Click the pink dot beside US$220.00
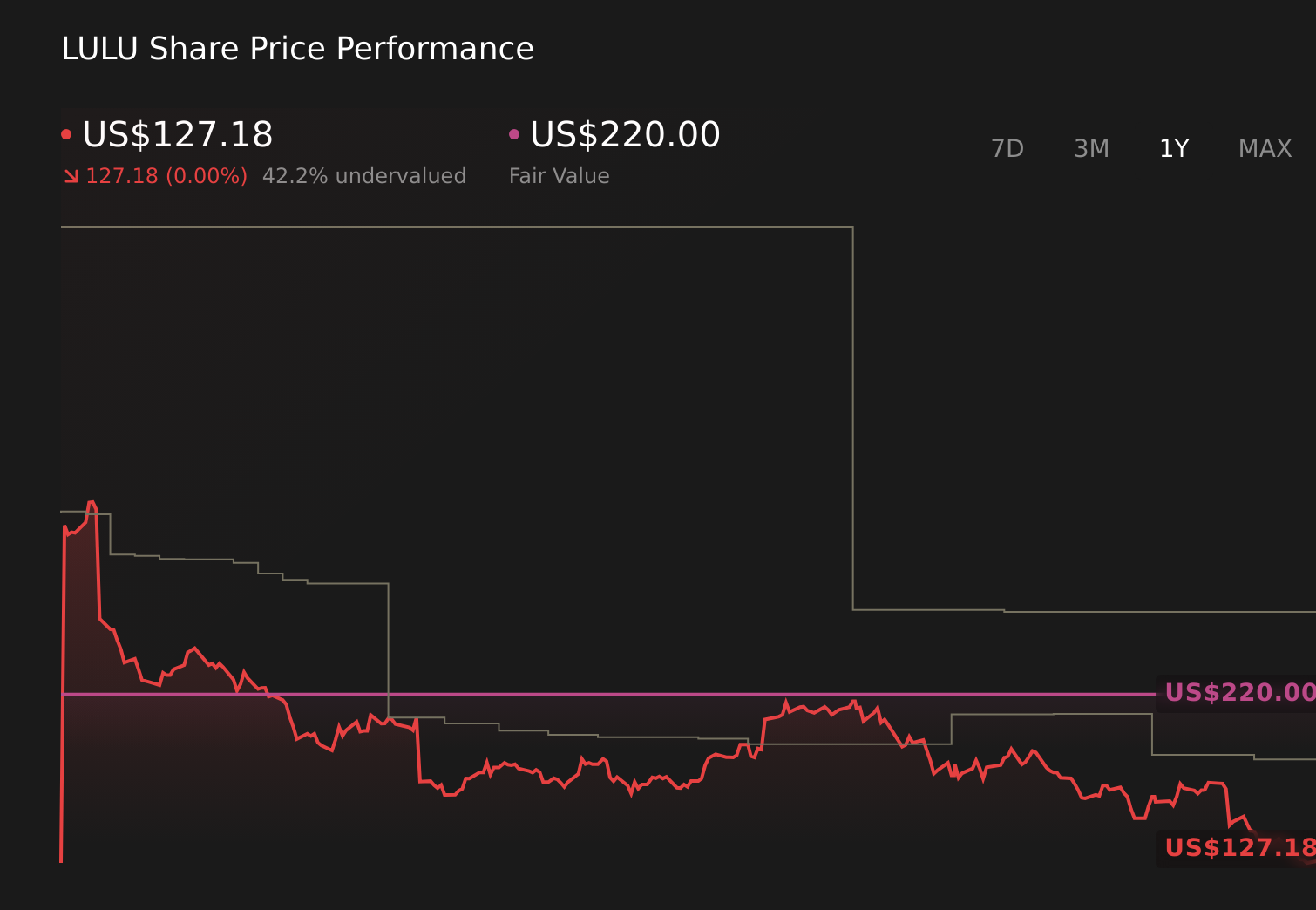1316x910 pixels. pyautogui.click(x=514, y=134)
